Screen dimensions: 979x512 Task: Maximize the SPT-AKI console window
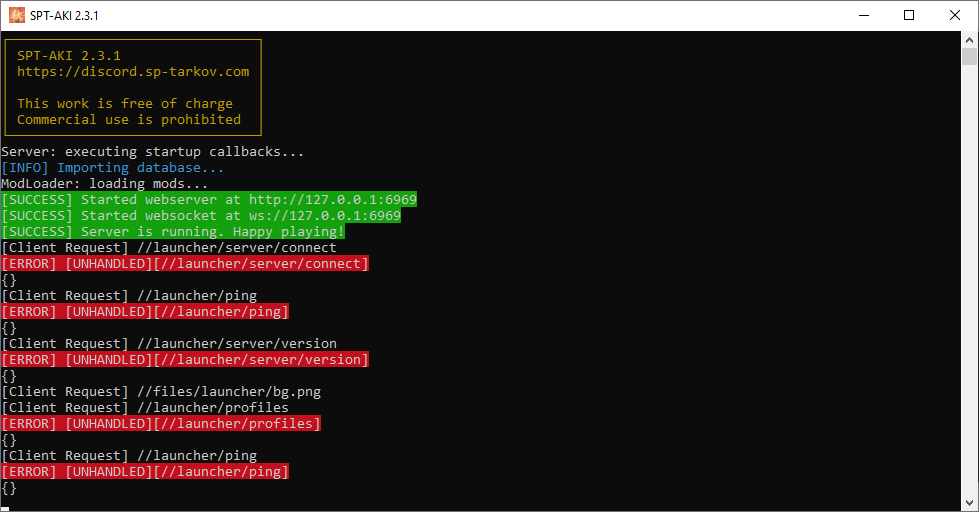[909, 15]
